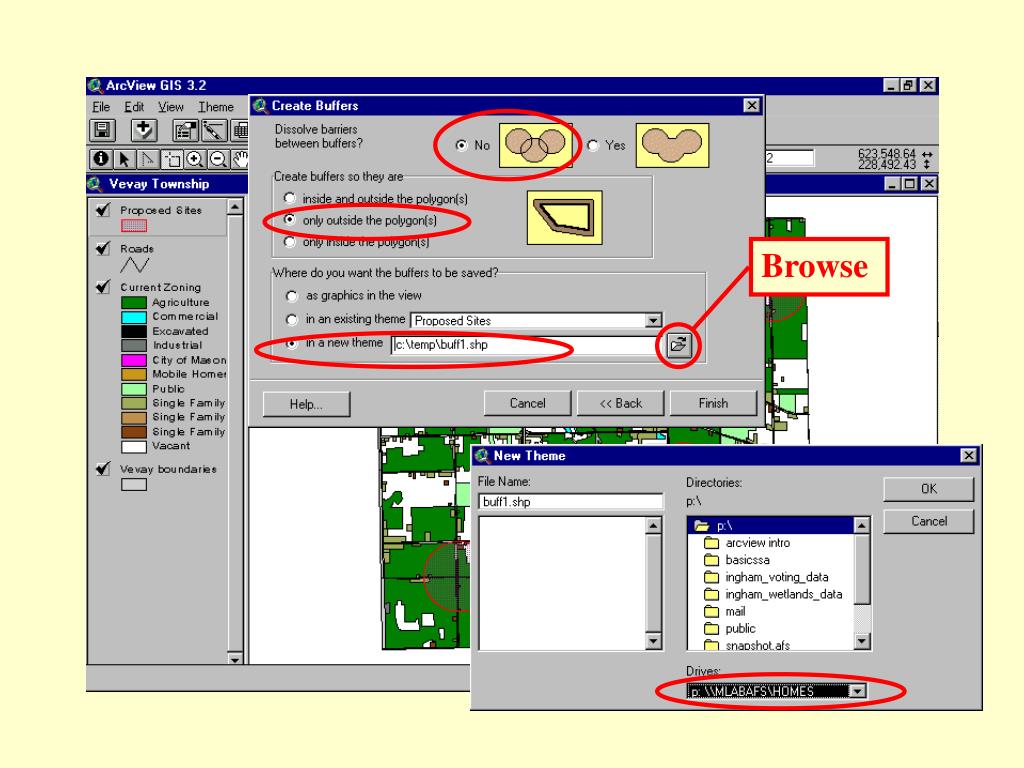The image size is (1024, 768).
Task: Click Cancel in Create Buffers dialog
Action: coord(527,404)
